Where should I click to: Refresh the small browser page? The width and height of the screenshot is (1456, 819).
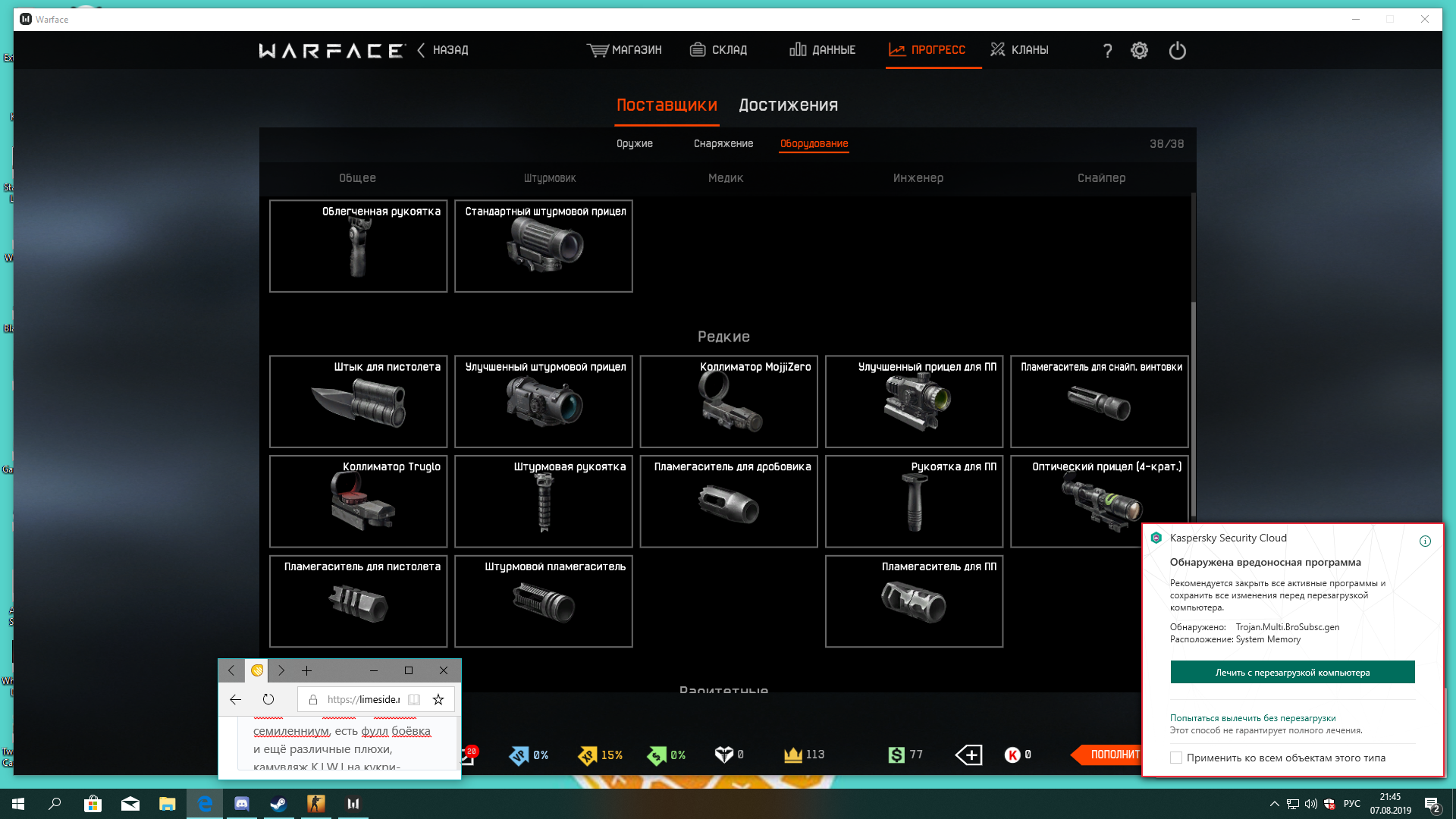pos(268,699)
